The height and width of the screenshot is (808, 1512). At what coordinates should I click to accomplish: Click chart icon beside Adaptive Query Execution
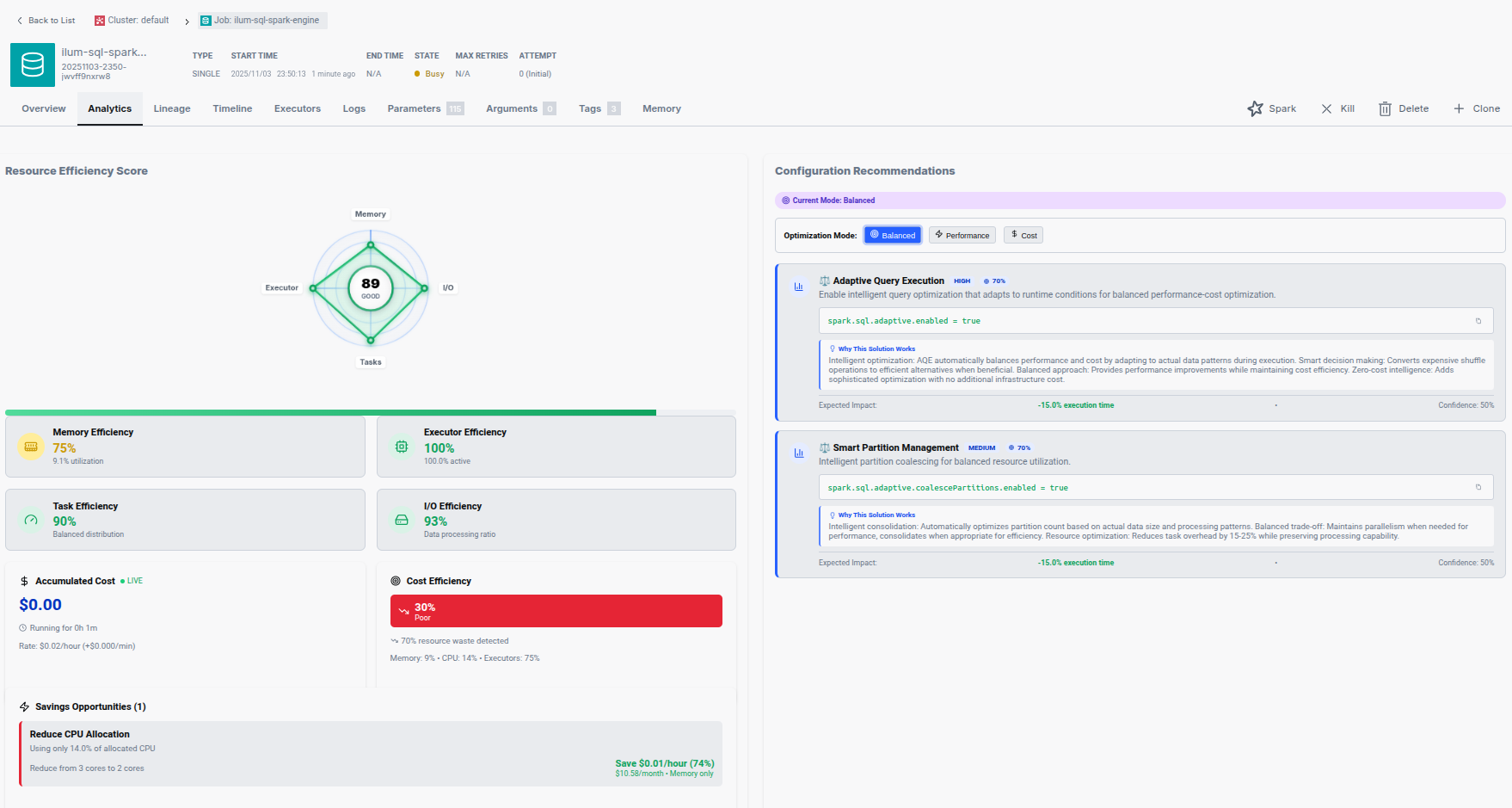pyautogui.click(x=799, y=287)
